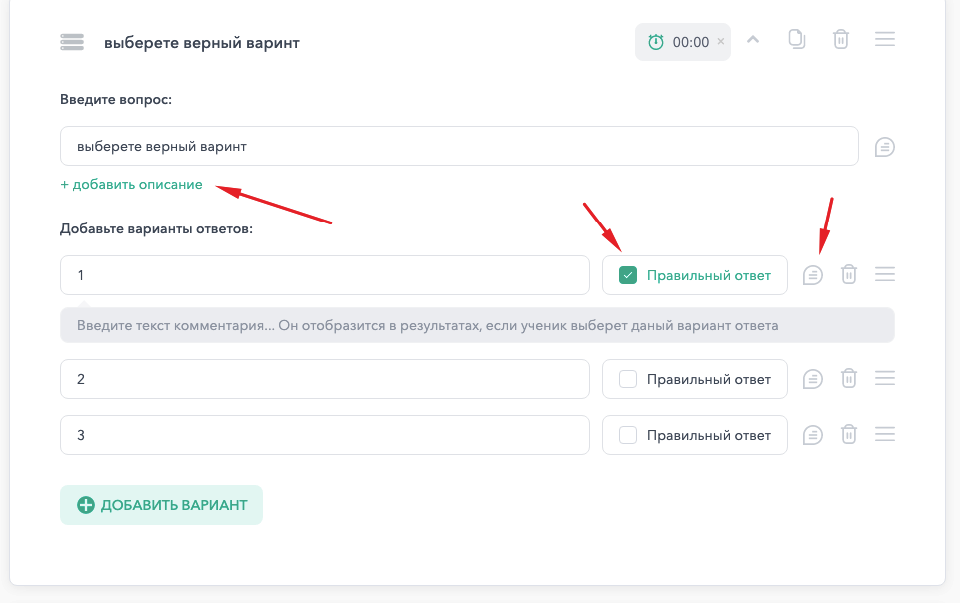The width and height of the screenshot is (960, 603).
Task: Delete the whole question via header trash icon
Action: pyautogui.click(x=841, y=39)
